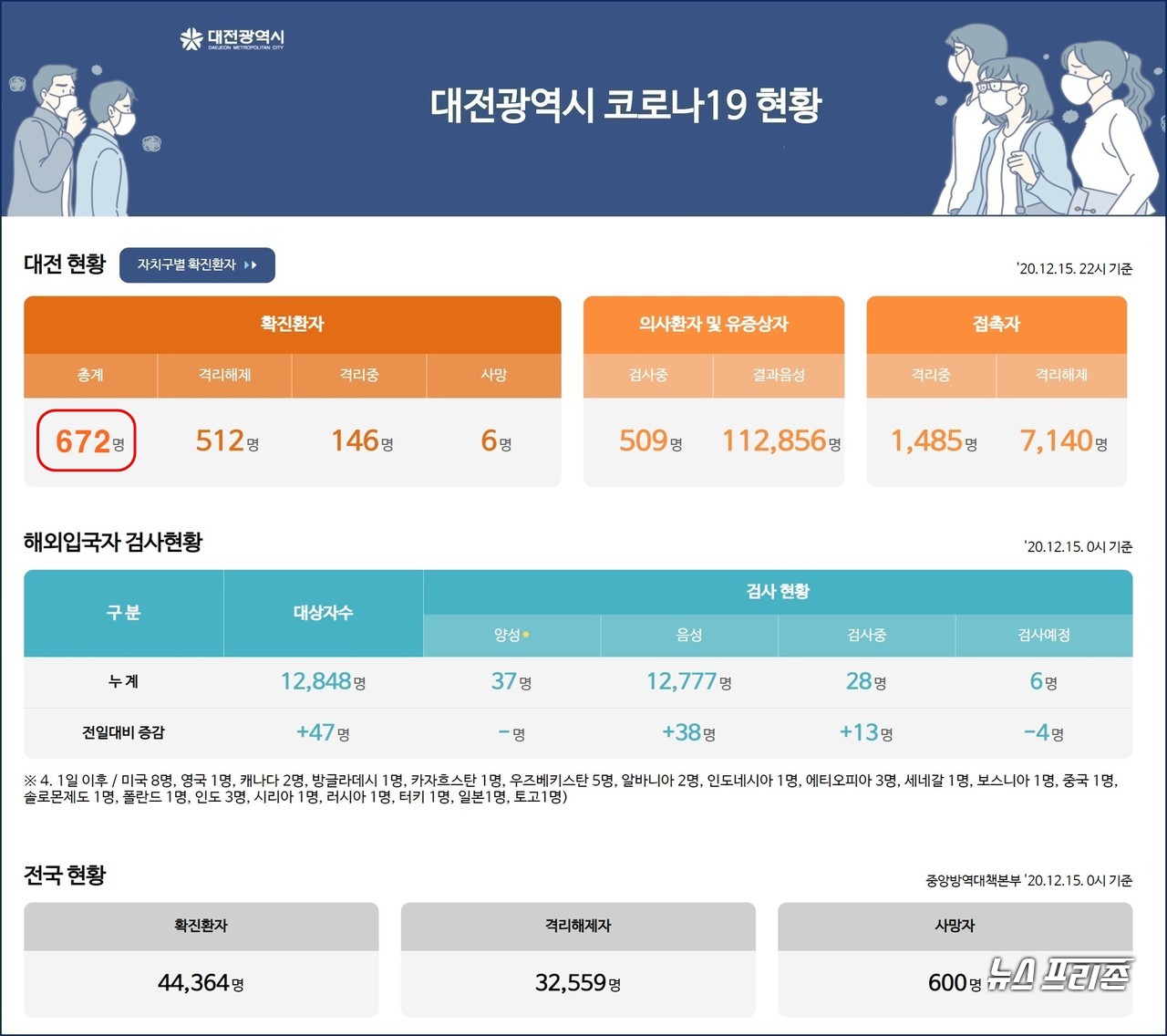Click the 총계 column label
This screenshot has height=1036, width=1167.
pyautogui.click(x=90, y=375)
